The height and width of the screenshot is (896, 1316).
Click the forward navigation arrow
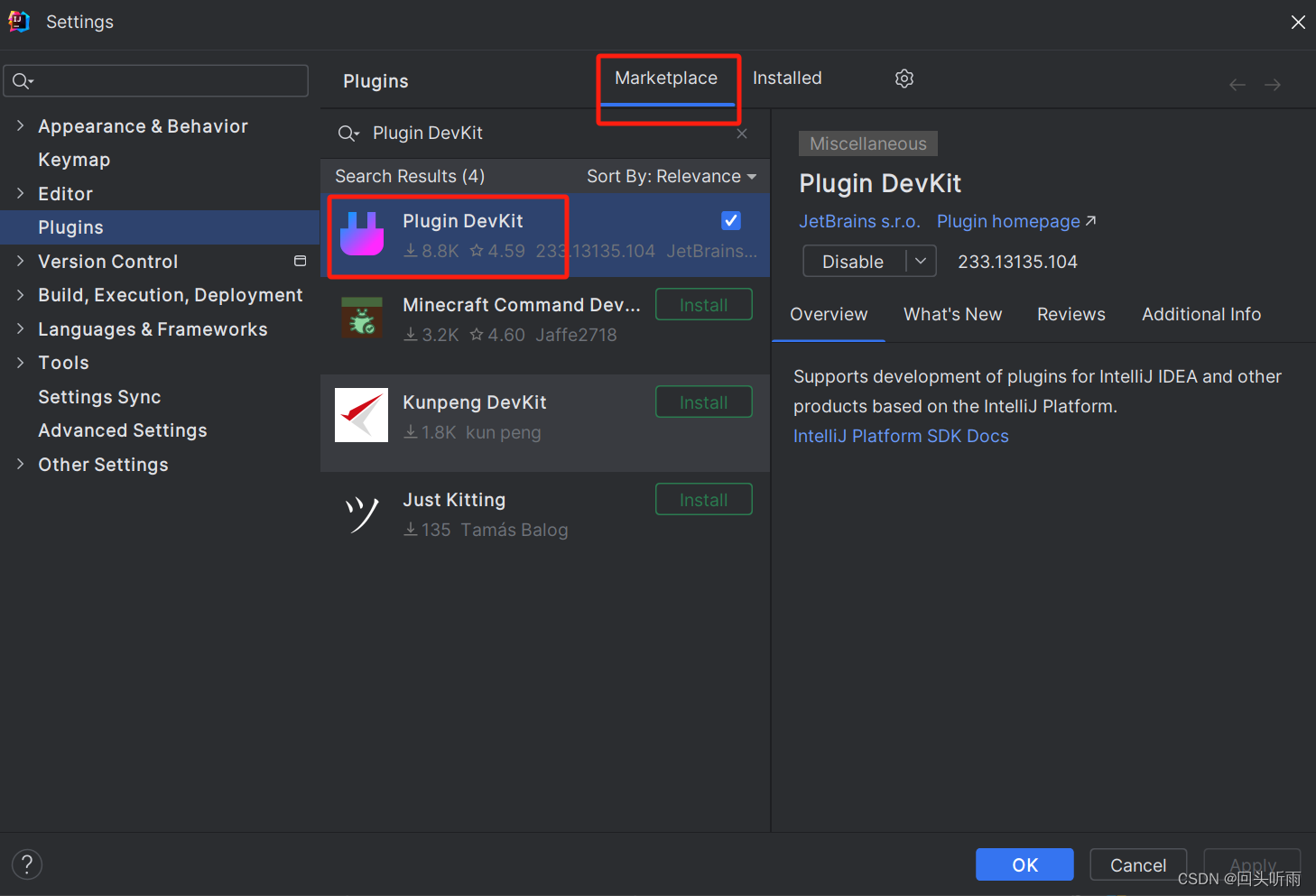pos(1273,85)
